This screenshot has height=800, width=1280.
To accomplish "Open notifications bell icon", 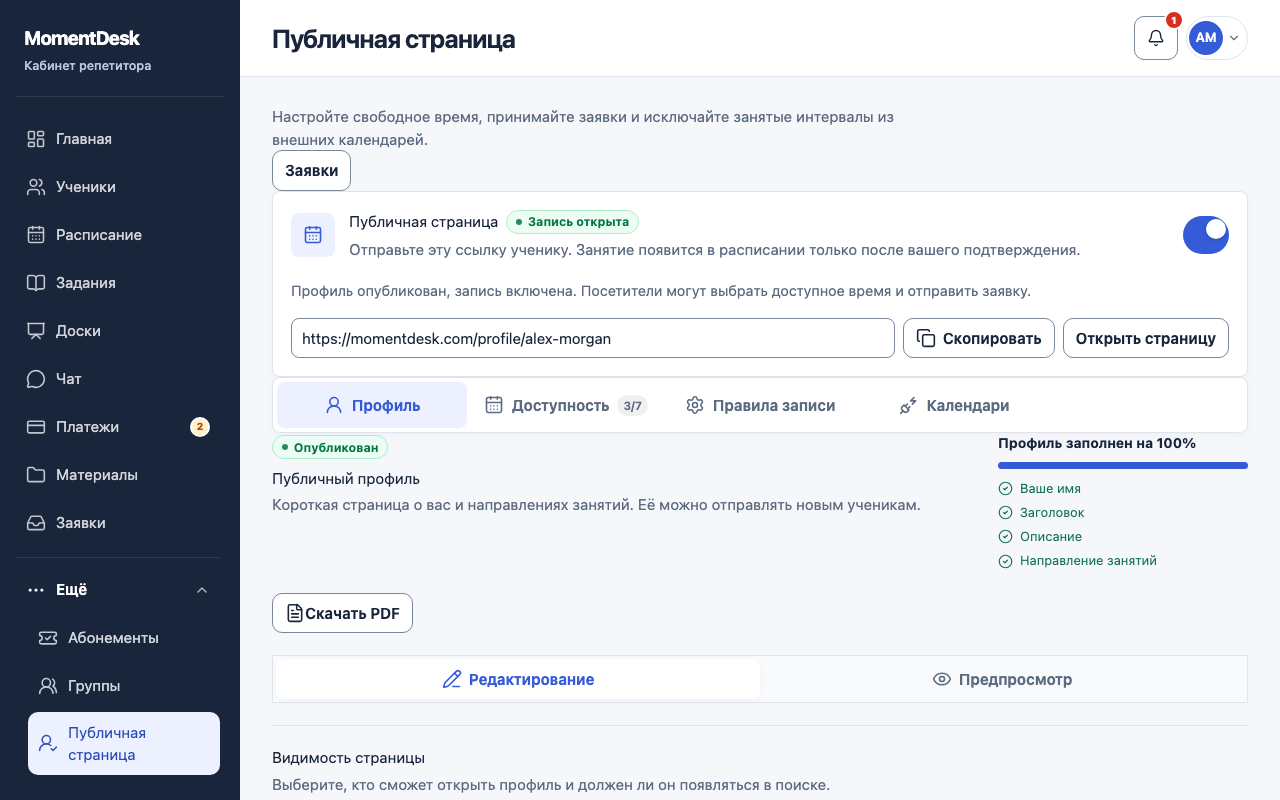I will pos(1156,38).
